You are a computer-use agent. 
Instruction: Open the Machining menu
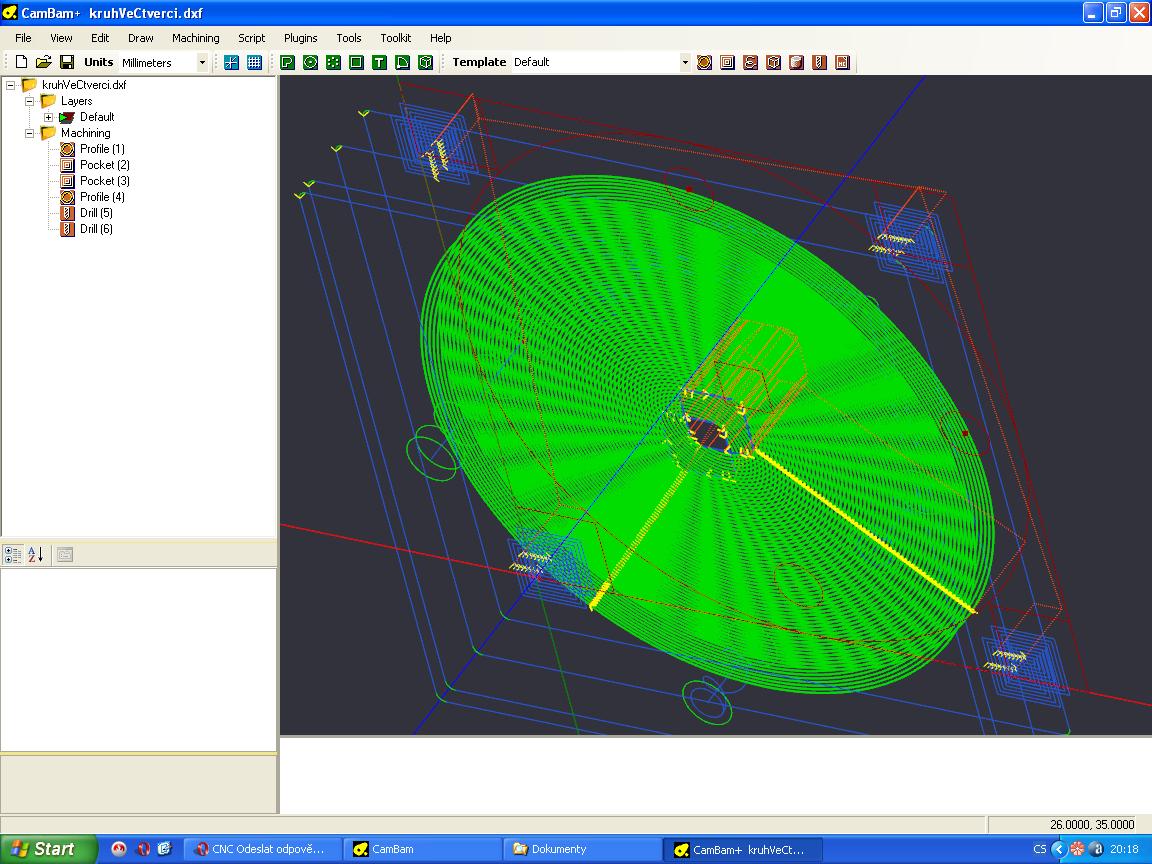pyautogui.click(x=195, y=38)
